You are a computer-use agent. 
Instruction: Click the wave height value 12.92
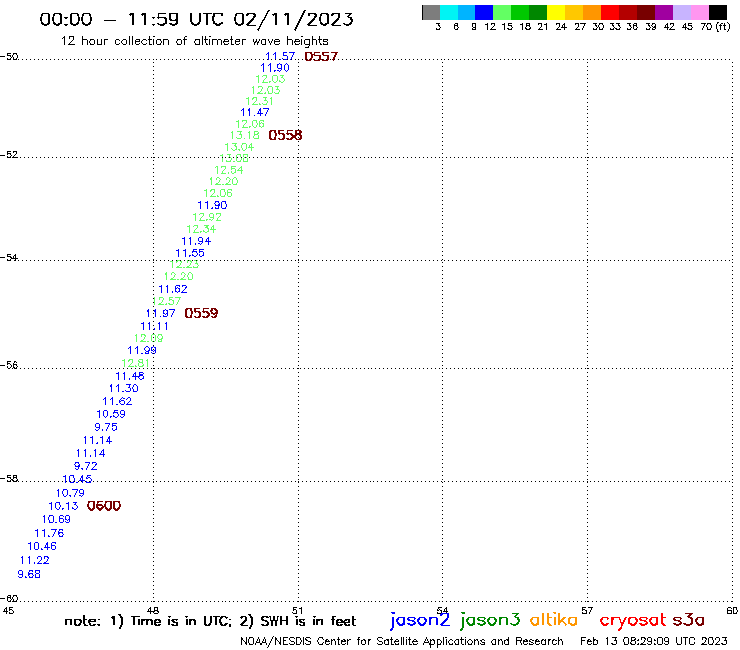tap(207, 217)
